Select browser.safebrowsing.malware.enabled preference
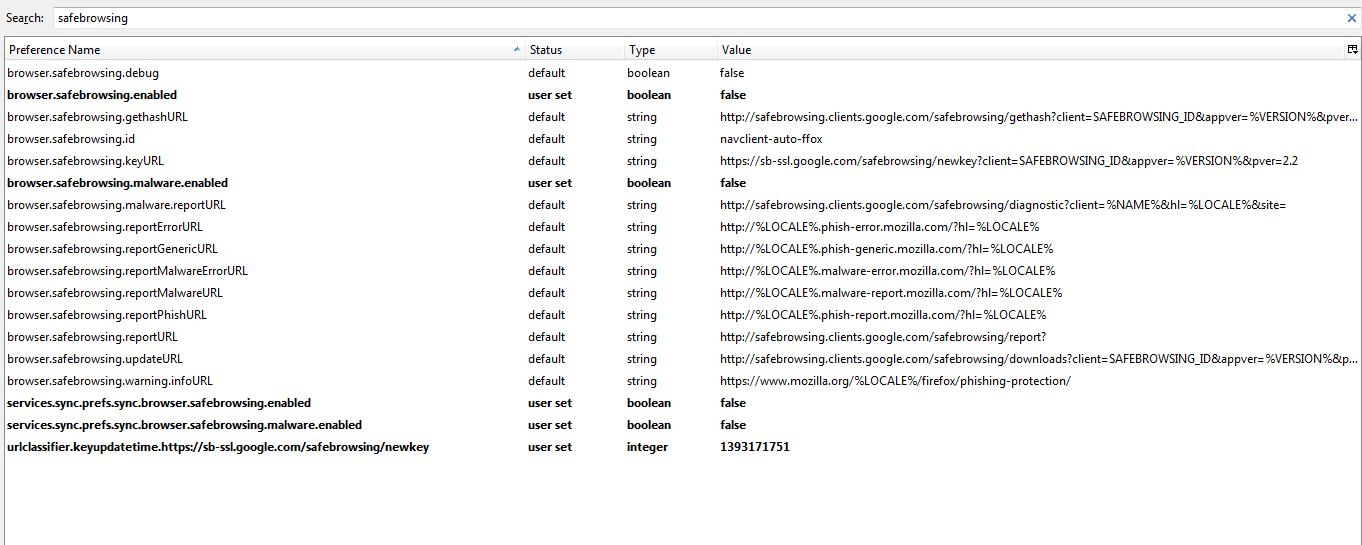The width and height of the screenshot is (1362, 545). 117,183
